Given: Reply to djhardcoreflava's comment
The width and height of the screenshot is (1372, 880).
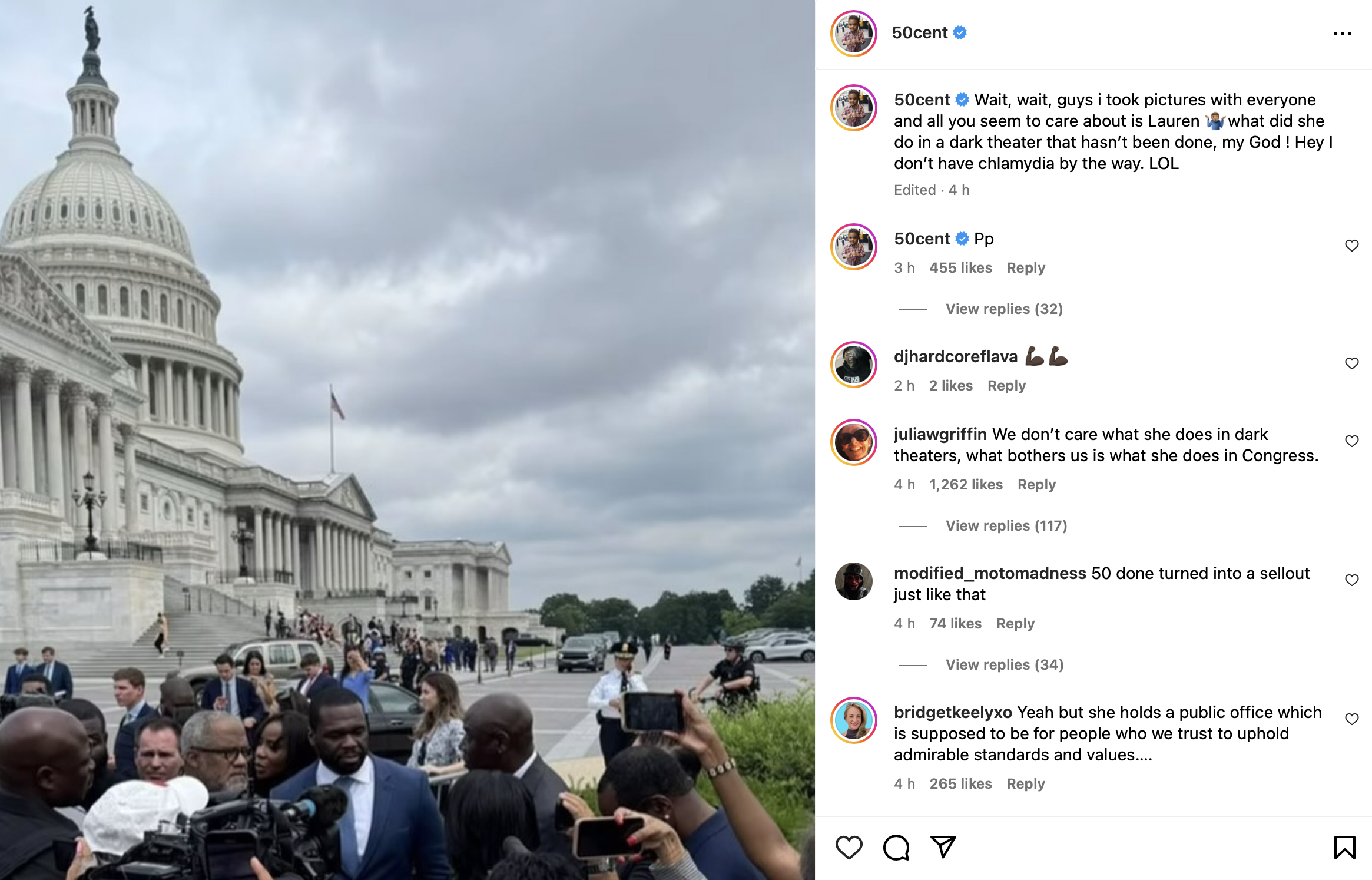Looking at the screenshot, I should (x=1006, y=385).
